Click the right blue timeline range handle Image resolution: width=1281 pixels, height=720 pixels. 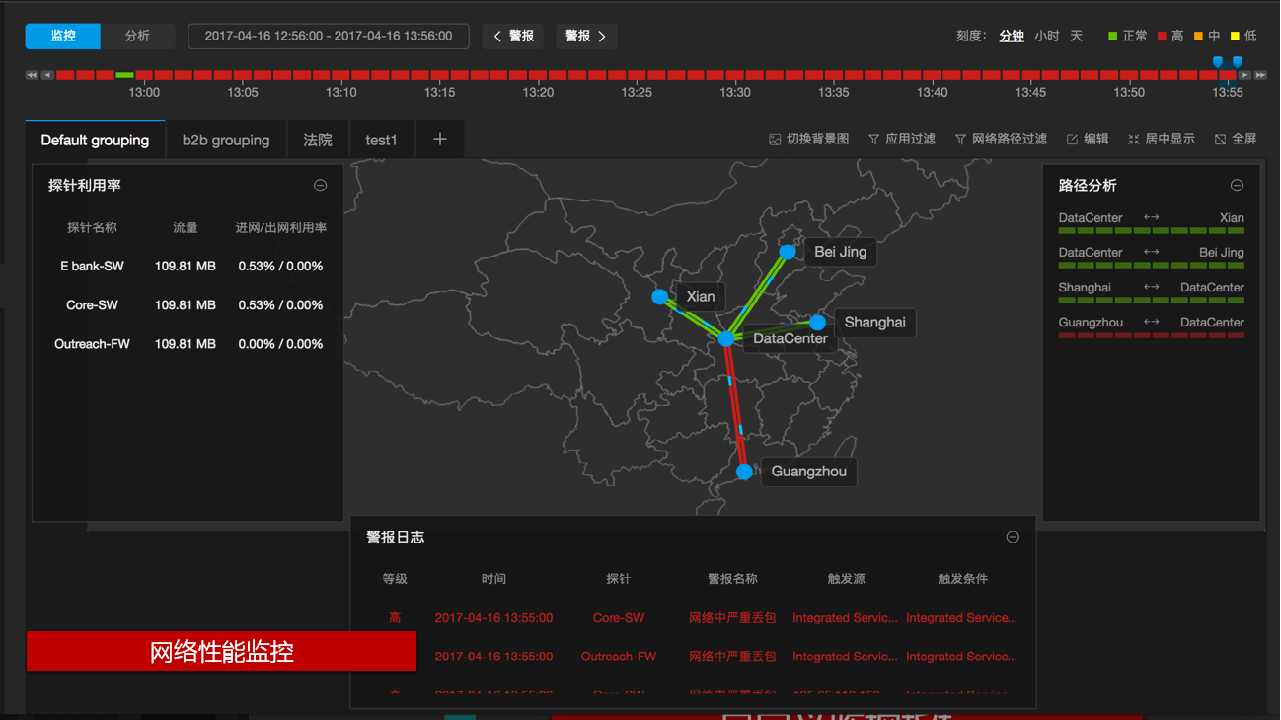pos(1237,62)
